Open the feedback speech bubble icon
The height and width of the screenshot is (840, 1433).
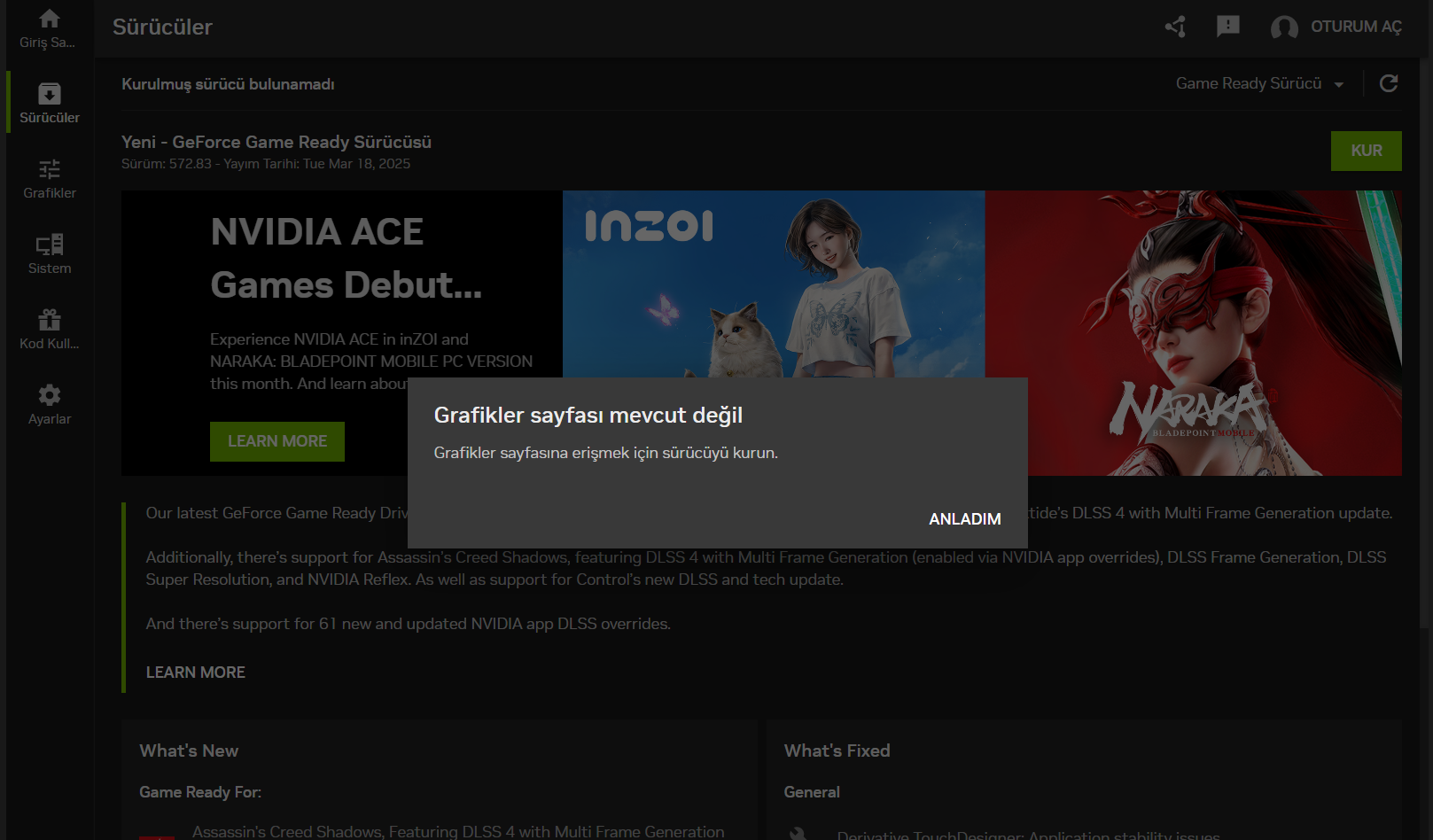[x=1228, y=27]
